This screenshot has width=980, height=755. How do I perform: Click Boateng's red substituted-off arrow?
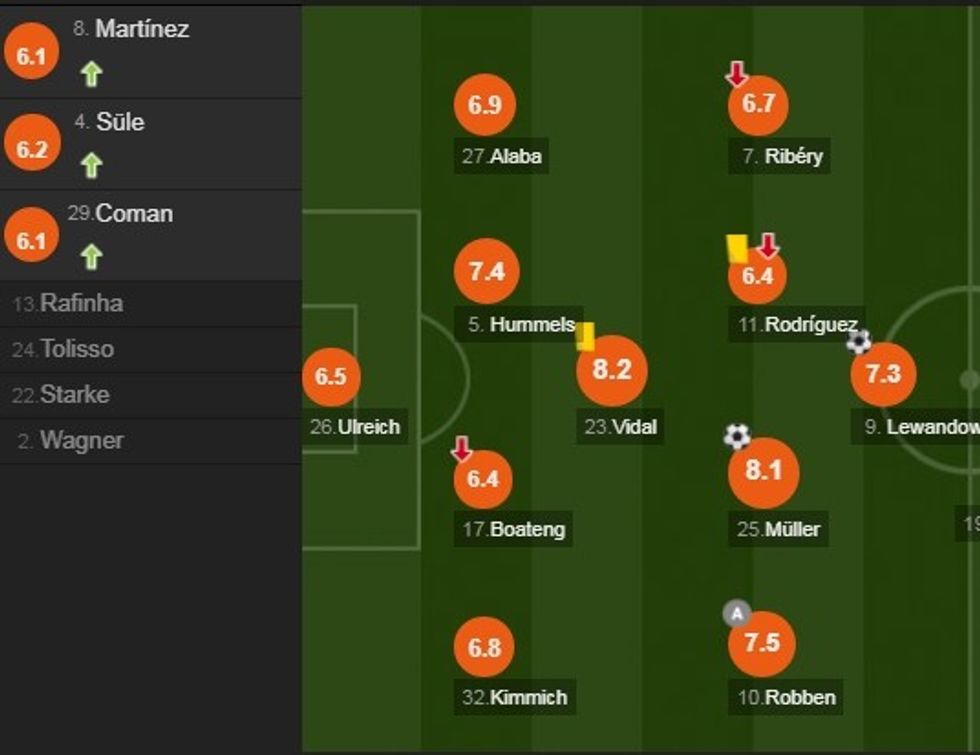coord(461,449)
